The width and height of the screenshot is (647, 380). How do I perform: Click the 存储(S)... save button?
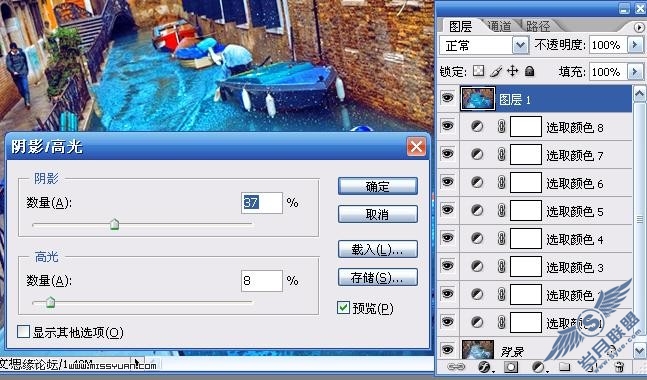[x=378, y=278]
